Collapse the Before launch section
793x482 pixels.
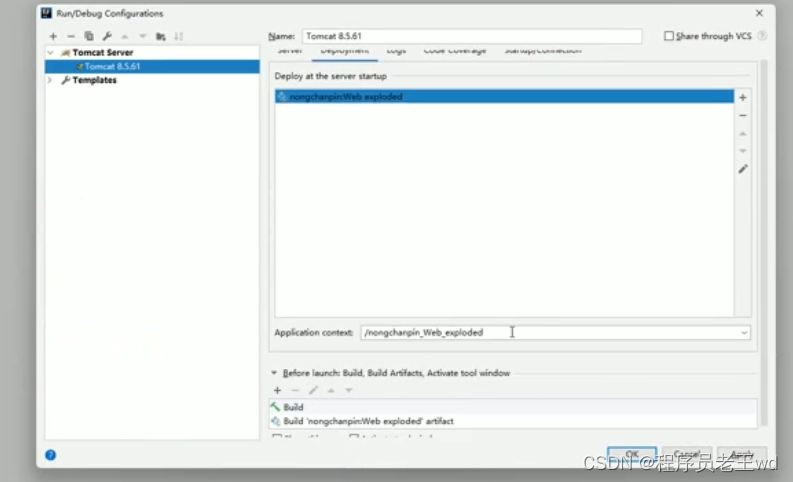(x=274, y=373)
